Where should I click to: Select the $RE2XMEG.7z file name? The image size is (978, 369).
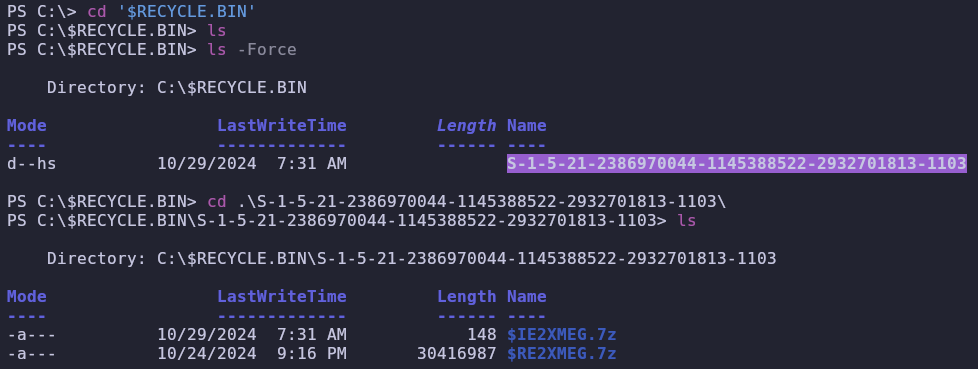click(561, 354)
